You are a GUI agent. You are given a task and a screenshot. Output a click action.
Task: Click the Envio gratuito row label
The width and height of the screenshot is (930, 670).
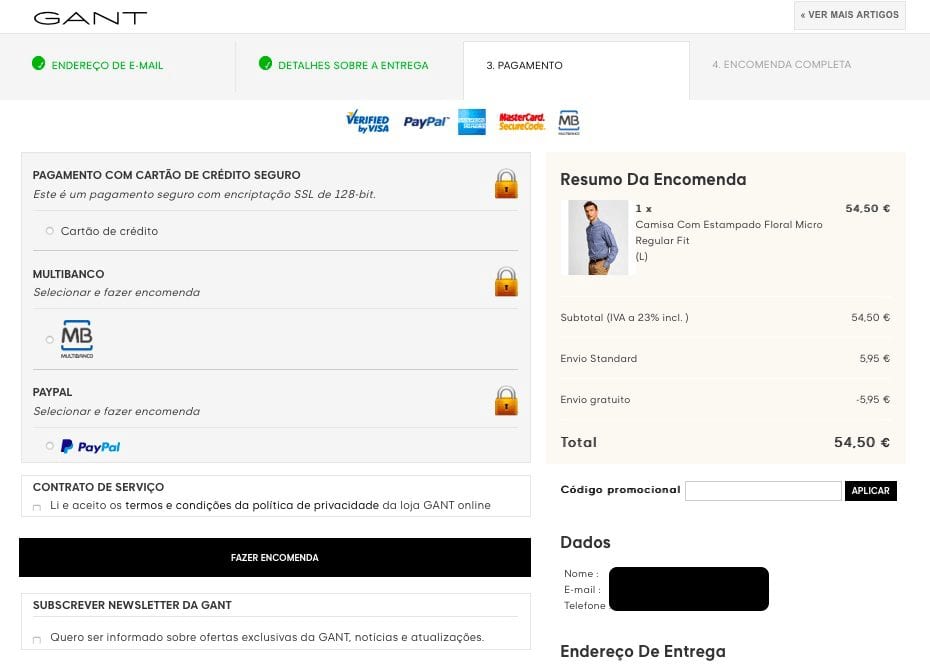point(595,400)
